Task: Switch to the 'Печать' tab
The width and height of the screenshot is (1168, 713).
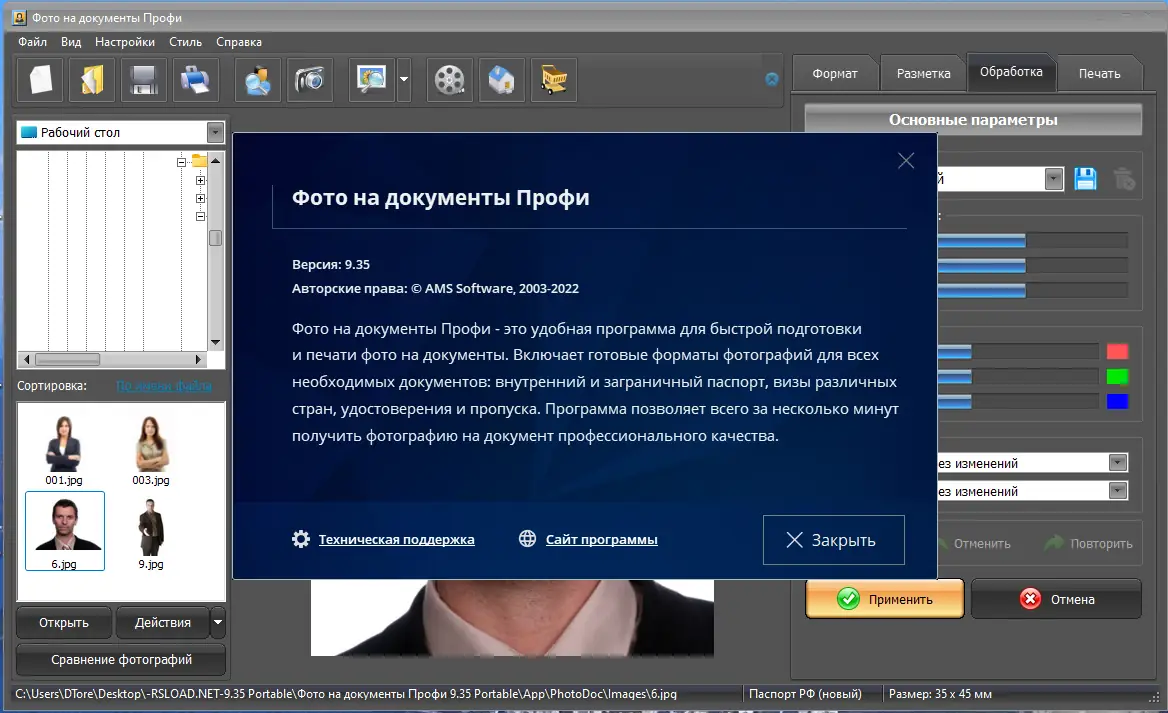Action: click(x=1100, y=72)
